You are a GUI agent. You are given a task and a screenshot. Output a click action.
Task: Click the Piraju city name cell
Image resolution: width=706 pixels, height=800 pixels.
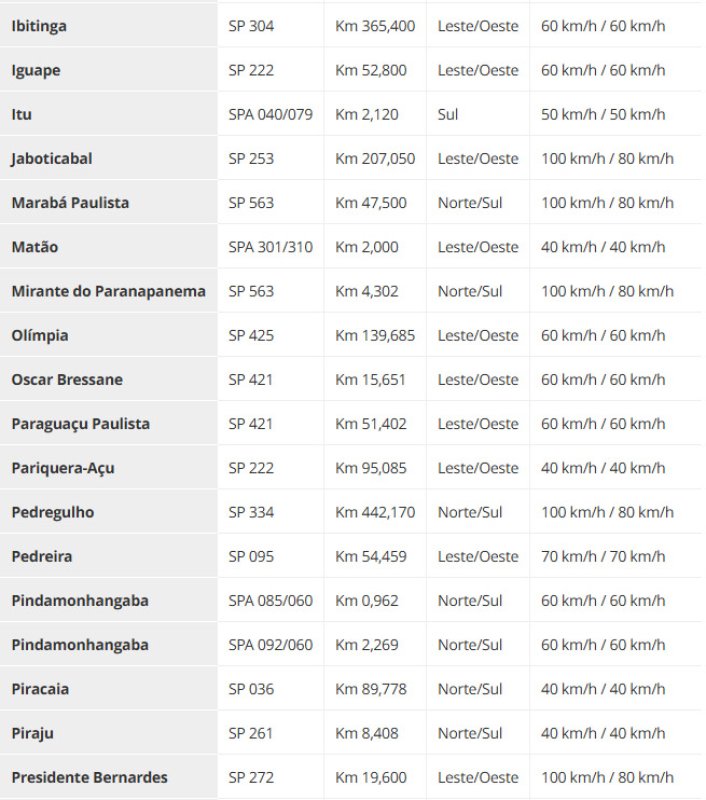pos(32,733)
